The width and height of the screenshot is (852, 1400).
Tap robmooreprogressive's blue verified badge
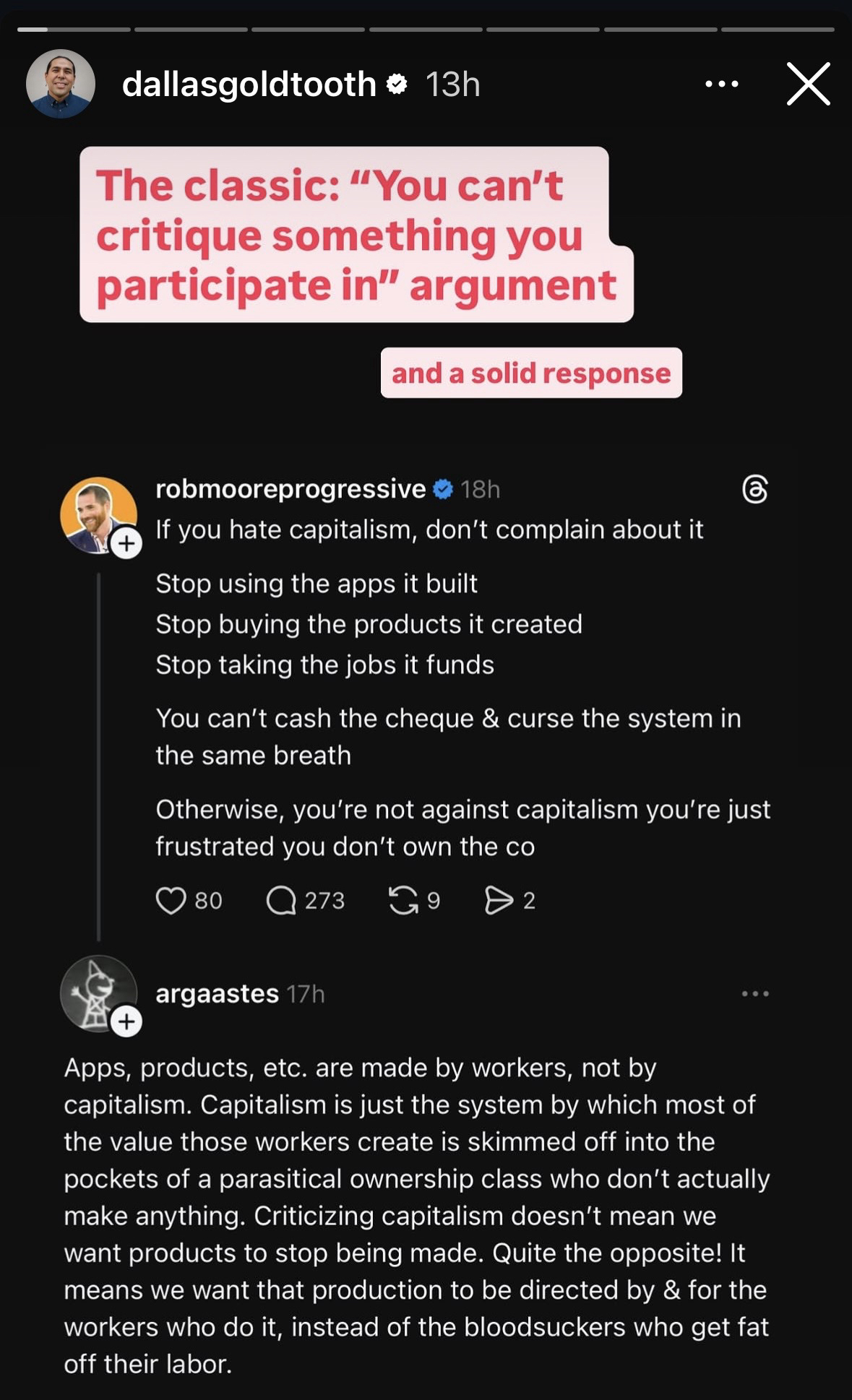[442, 490]
